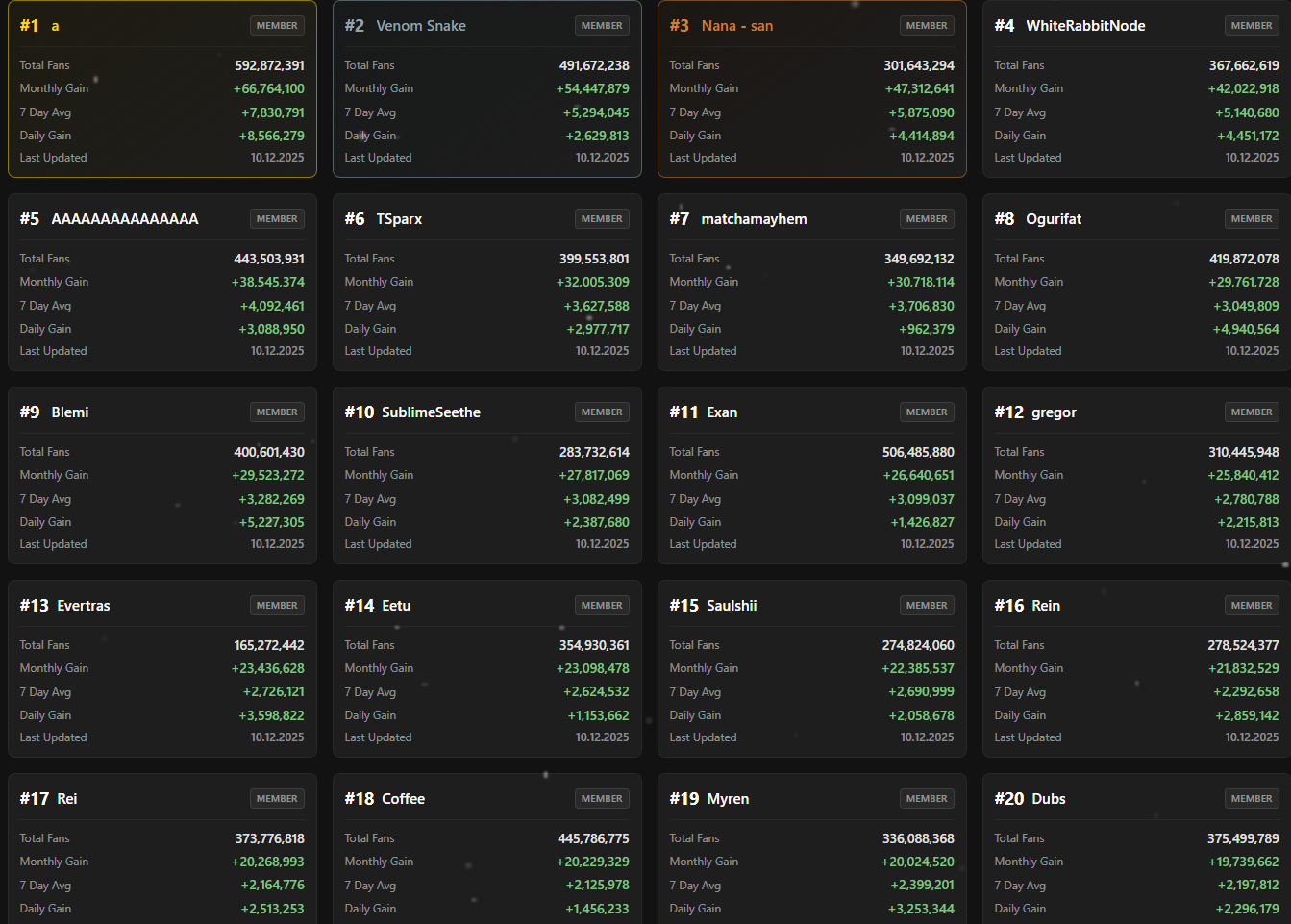Click the MEMBER badge on the AAAAAAAAAAAAAAA card
Screen dimensions: 1291x924
tap(277, 219)
